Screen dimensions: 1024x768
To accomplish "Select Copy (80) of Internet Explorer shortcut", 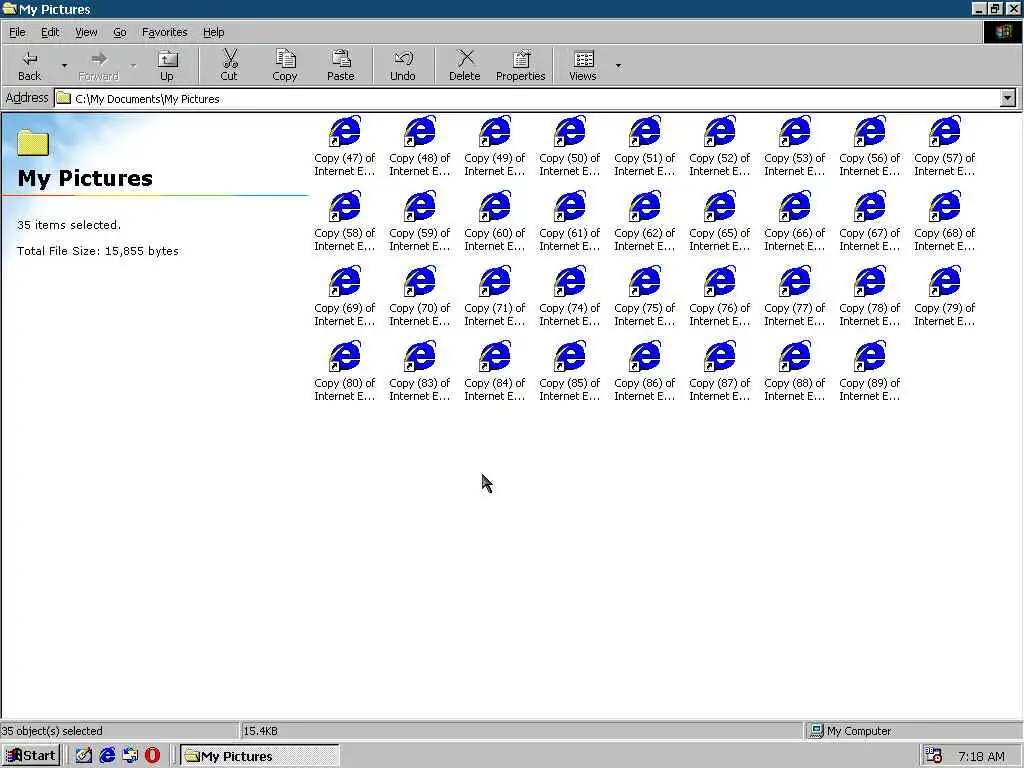I will pyautogui.click(x=345, y=371).
